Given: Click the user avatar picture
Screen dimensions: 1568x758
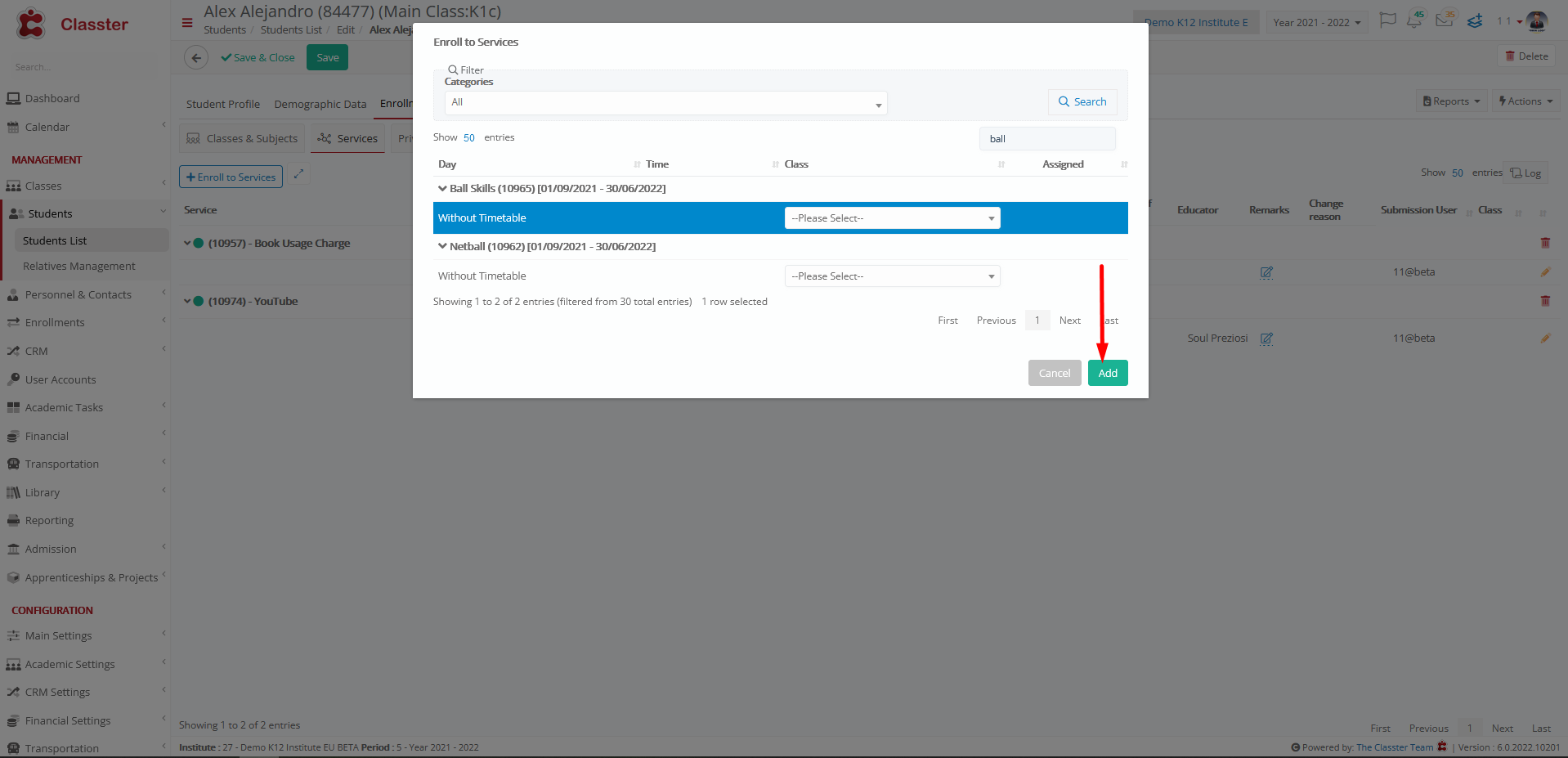Looking at the screenshot, I should coord(1537,21).
